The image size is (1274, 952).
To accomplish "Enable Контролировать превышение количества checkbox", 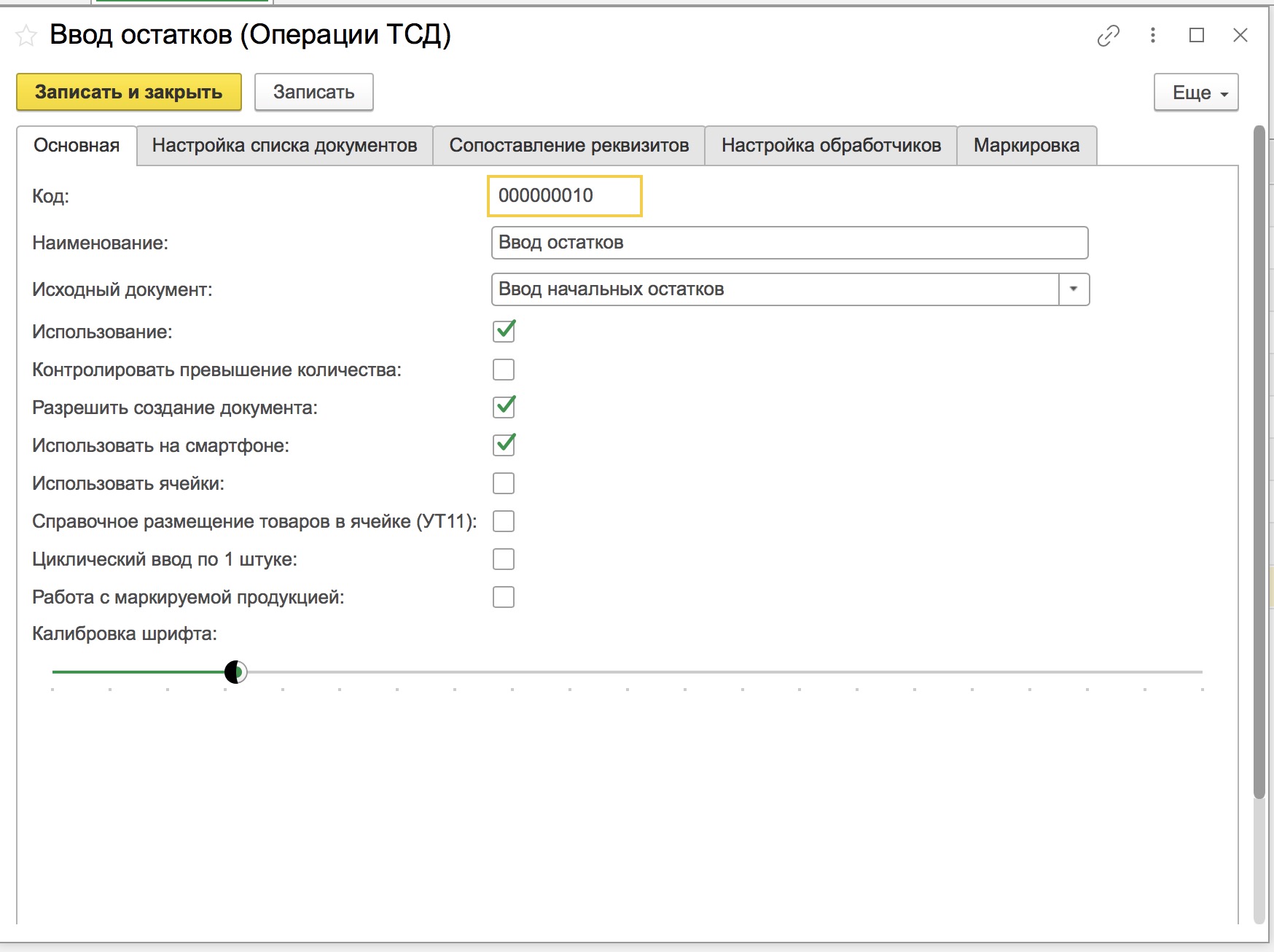I will tap(504, 370).
